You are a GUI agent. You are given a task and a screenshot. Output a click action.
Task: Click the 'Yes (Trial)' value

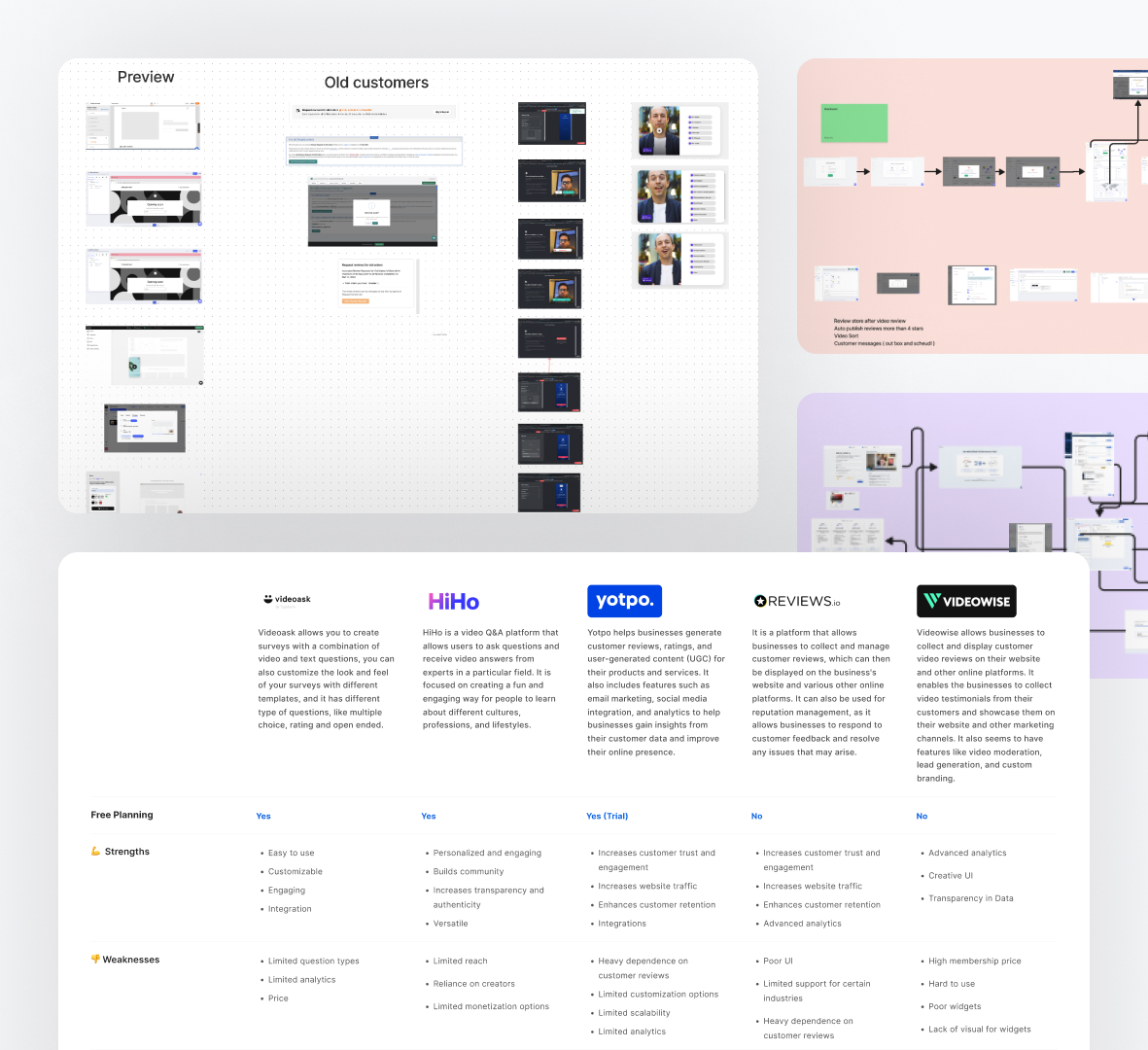coord(607,816)
